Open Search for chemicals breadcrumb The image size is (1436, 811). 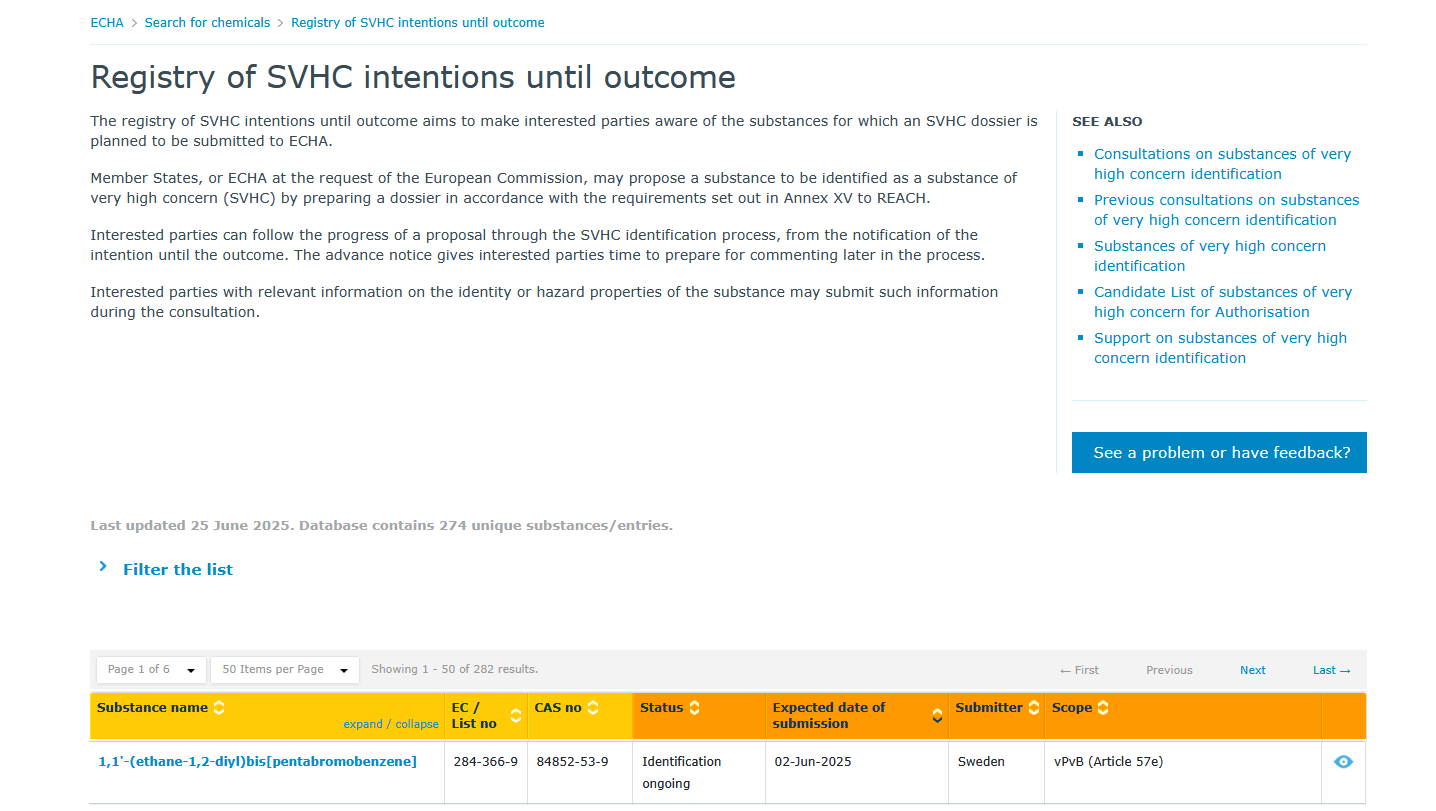207,22
